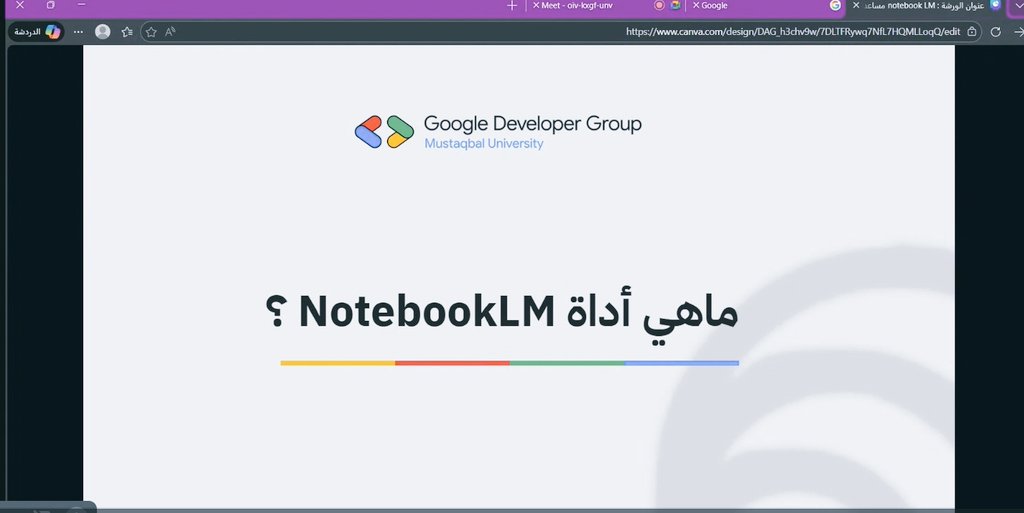The height and width of the screenshot is (513, 1024).
Task: Click the Google favicon on the tab
Action: (835, 5)
